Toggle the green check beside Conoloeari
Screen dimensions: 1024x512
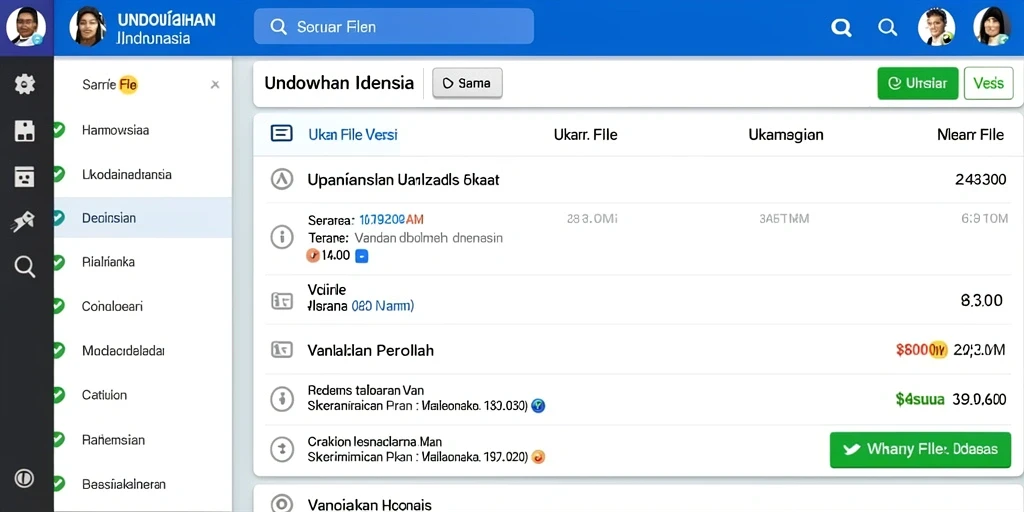[x=58, y=306]
